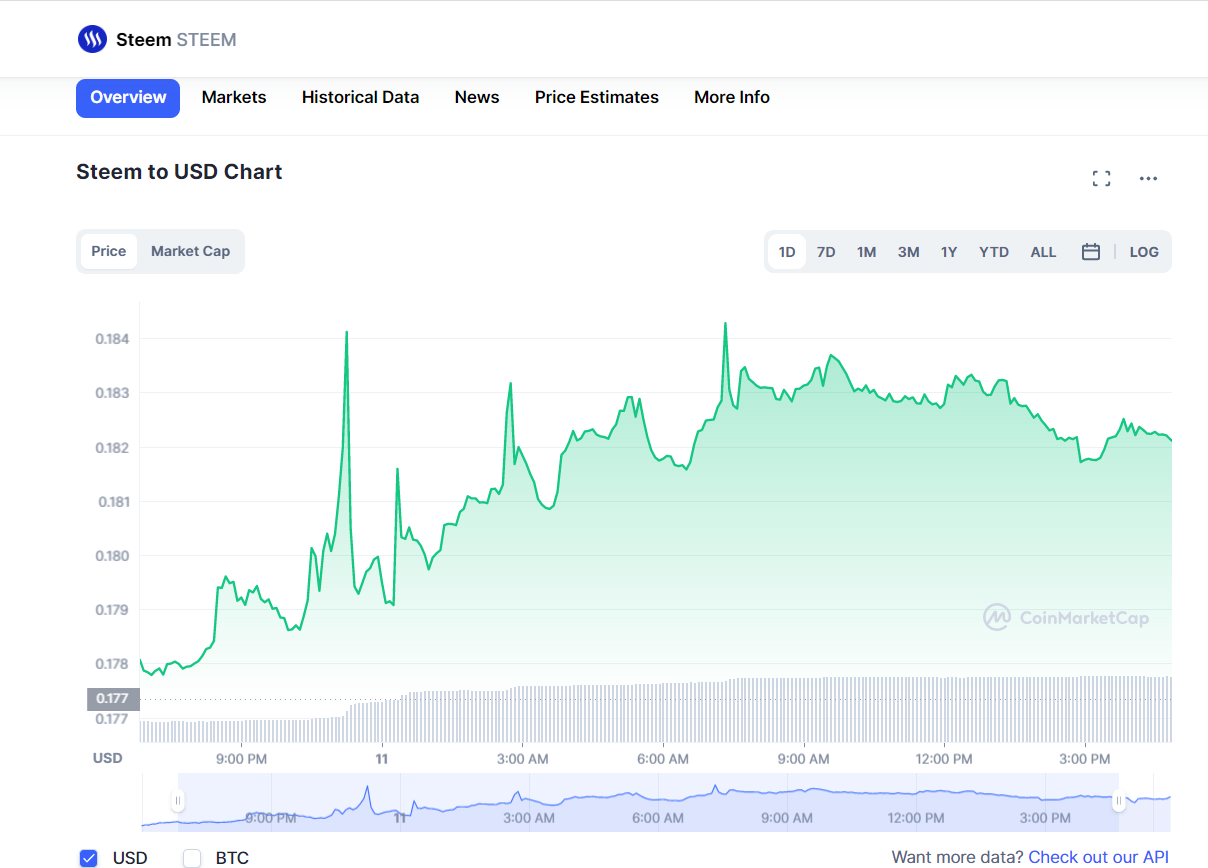Click the 3:00 AM x-axis label
The image size is (1208, 868).
point(523,759)
